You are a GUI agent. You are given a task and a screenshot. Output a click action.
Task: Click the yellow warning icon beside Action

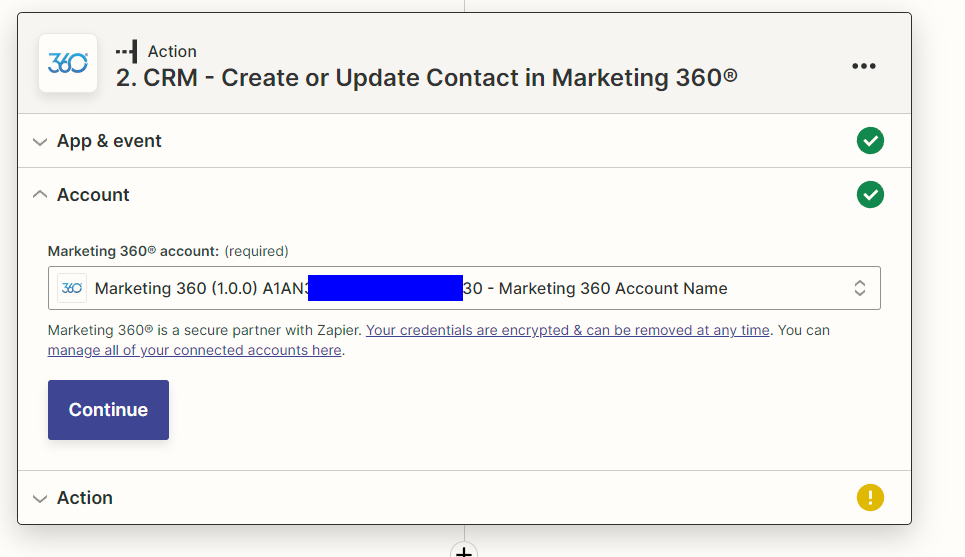coord(870,497)
